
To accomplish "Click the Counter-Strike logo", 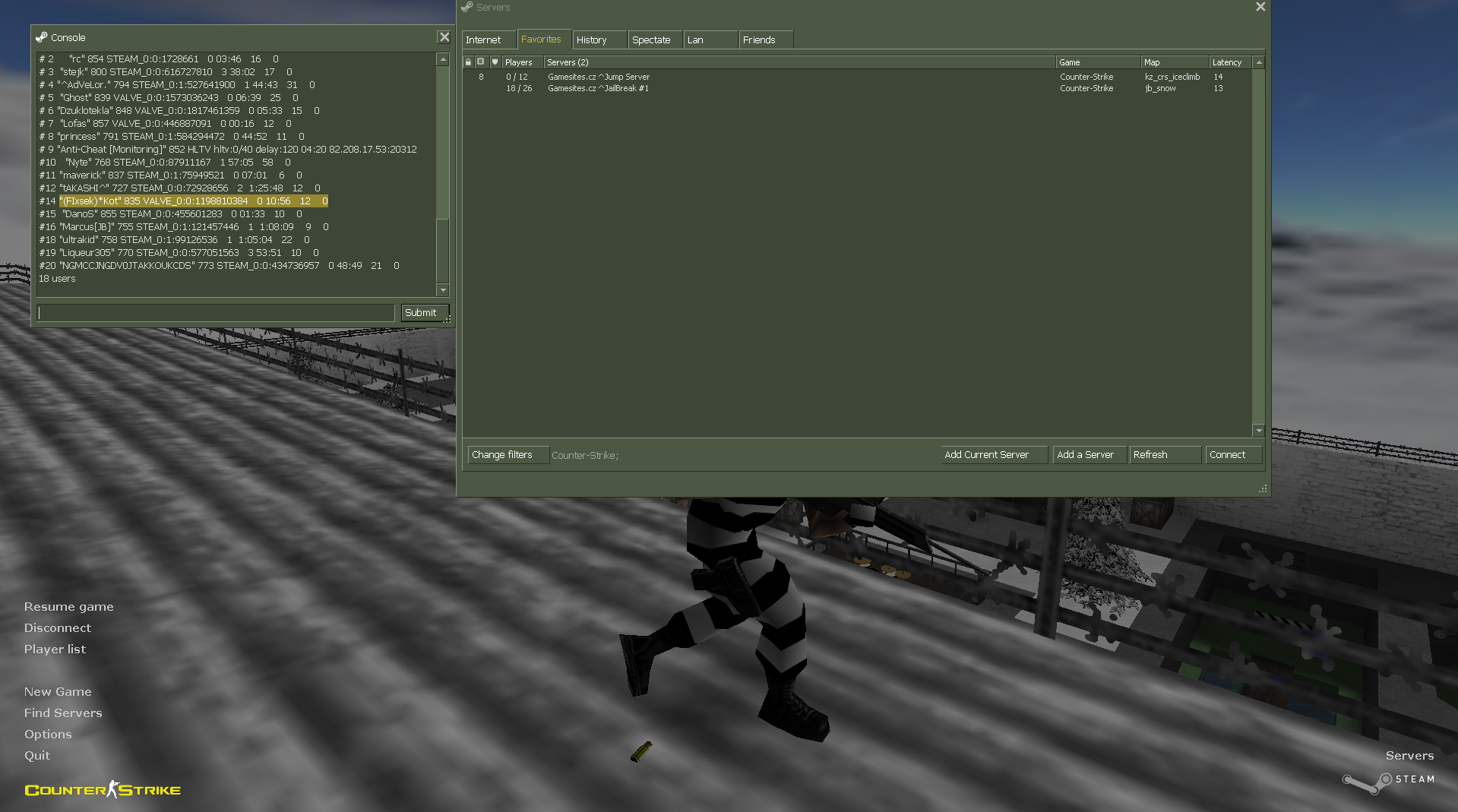I will click(x=103, y=790).
